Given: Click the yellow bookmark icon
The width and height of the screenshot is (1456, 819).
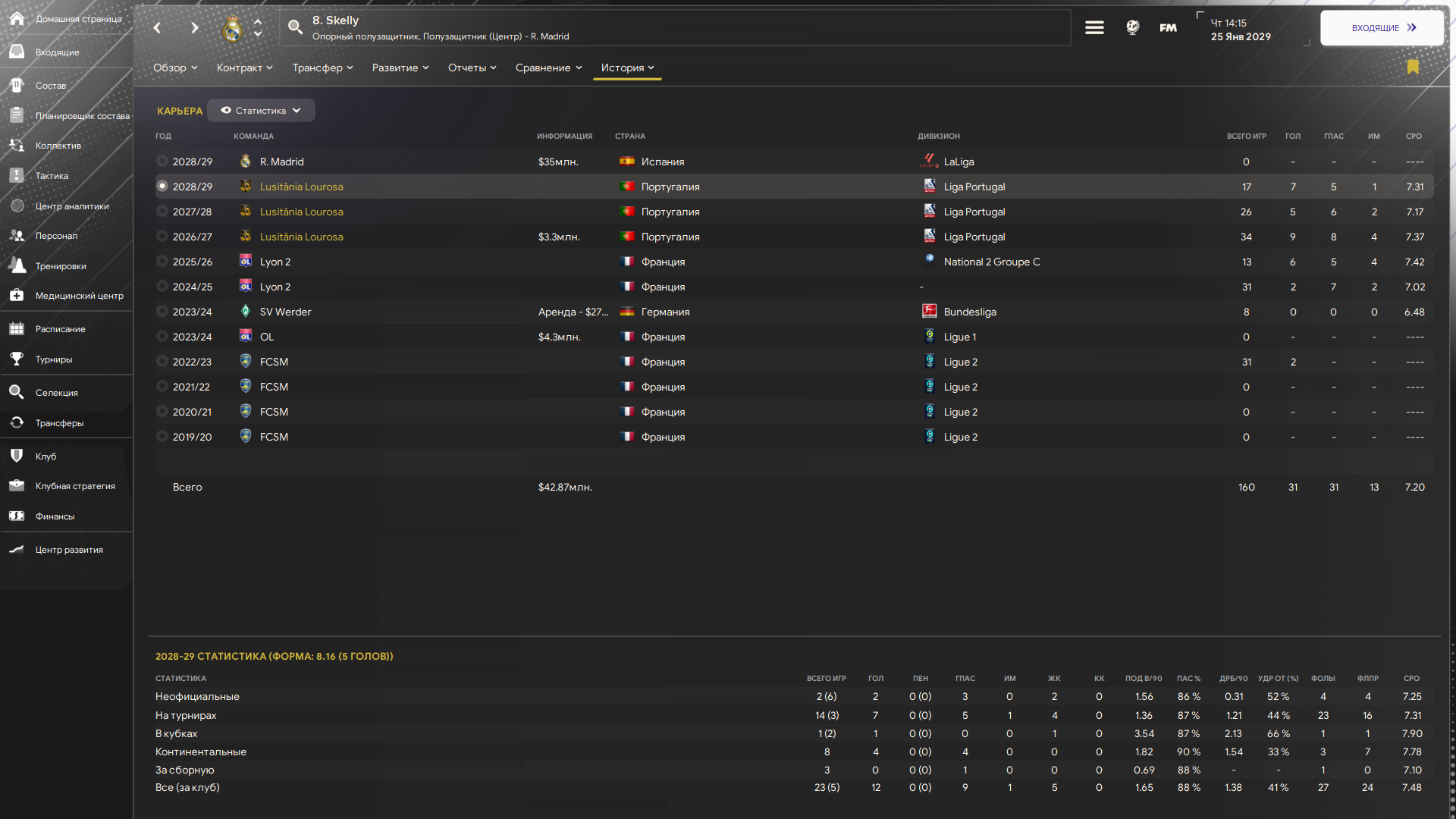Looking at the screenshot, I should click(1413, 67).
